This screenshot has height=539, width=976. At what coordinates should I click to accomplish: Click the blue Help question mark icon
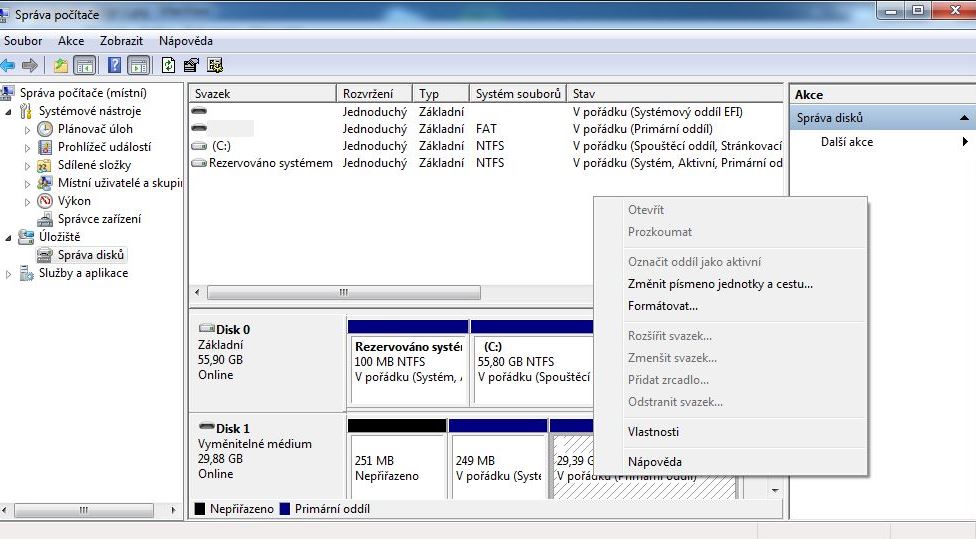(x=115, y=65)
